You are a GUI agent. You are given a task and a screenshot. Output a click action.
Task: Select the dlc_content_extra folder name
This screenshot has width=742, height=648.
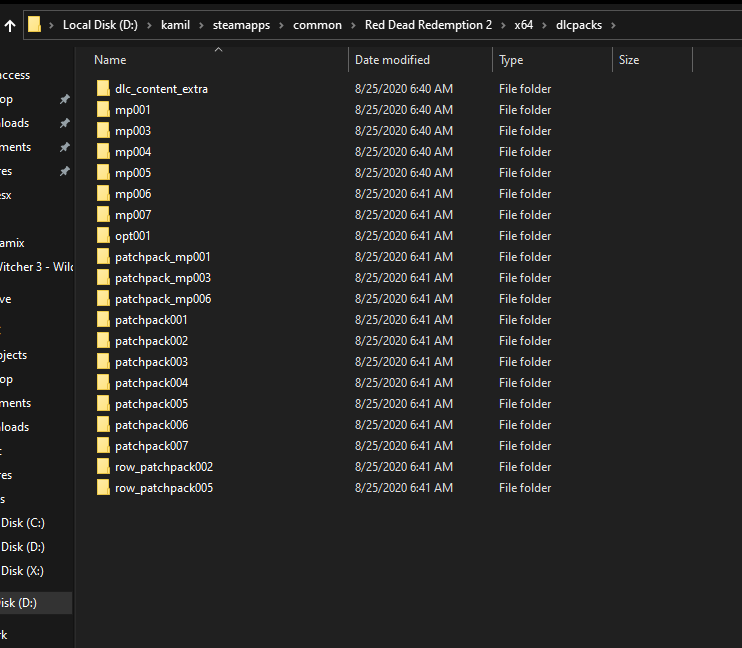click(161, 89)
